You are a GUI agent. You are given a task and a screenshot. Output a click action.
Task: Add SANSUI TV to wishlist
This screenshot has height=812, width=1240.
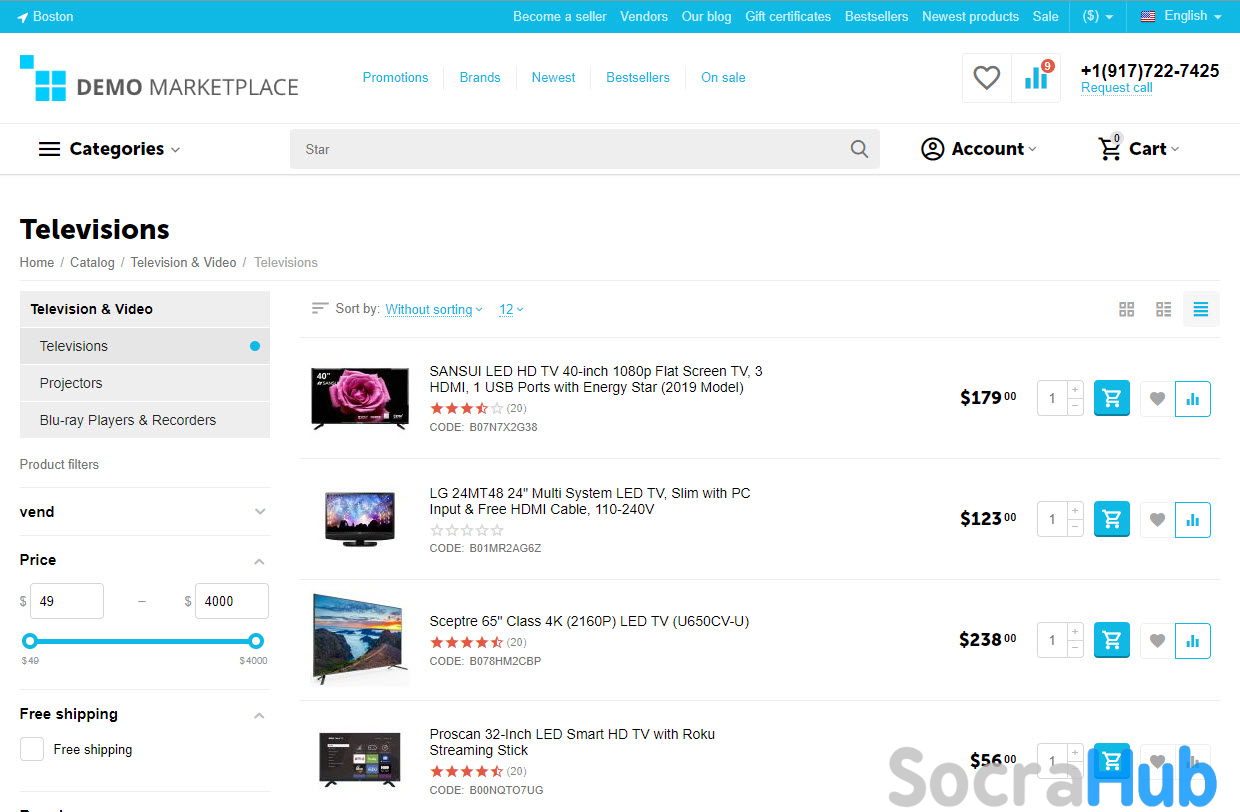click(x=1157, y=399)
